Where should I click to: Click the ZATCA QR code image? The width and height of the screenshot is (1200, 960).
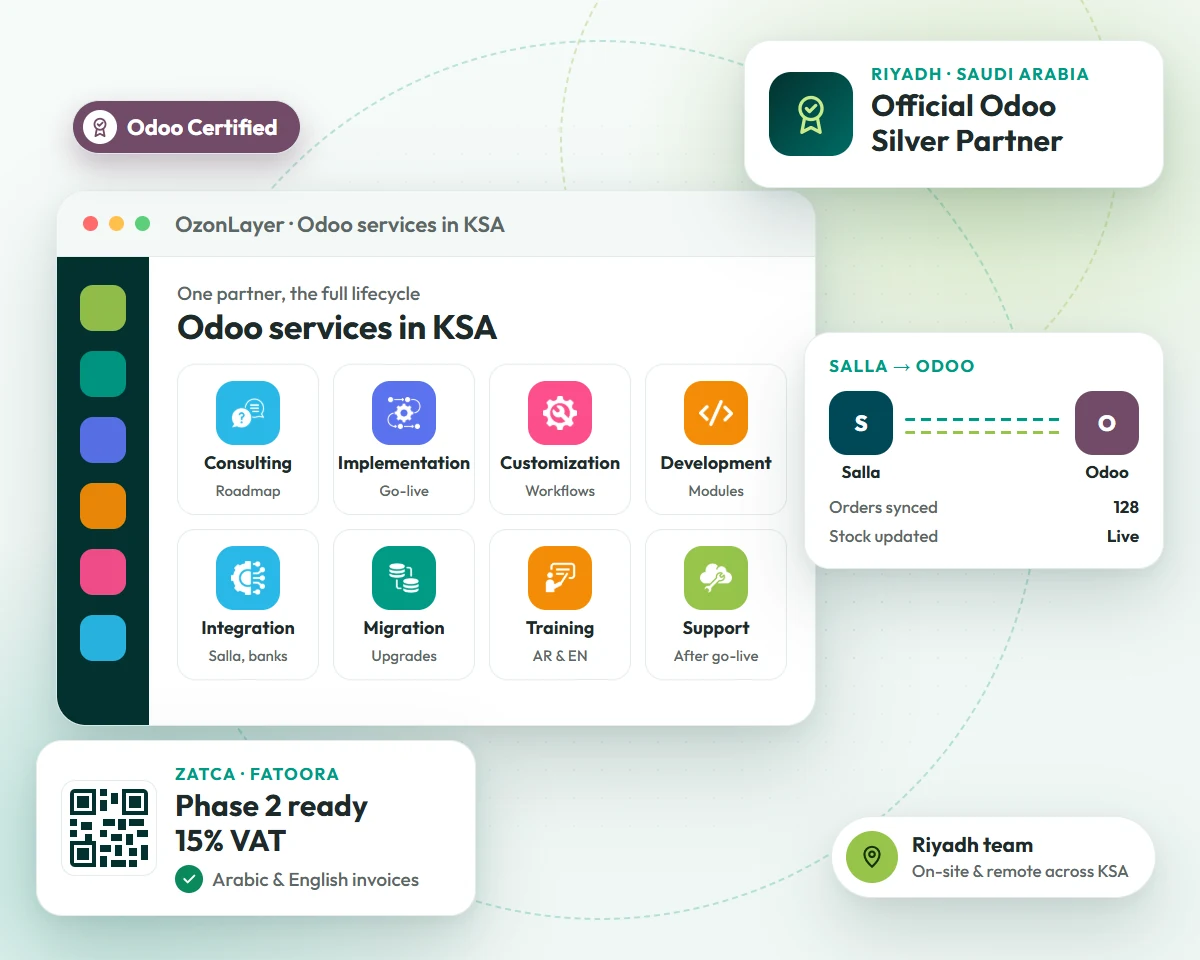pos(109,828)
